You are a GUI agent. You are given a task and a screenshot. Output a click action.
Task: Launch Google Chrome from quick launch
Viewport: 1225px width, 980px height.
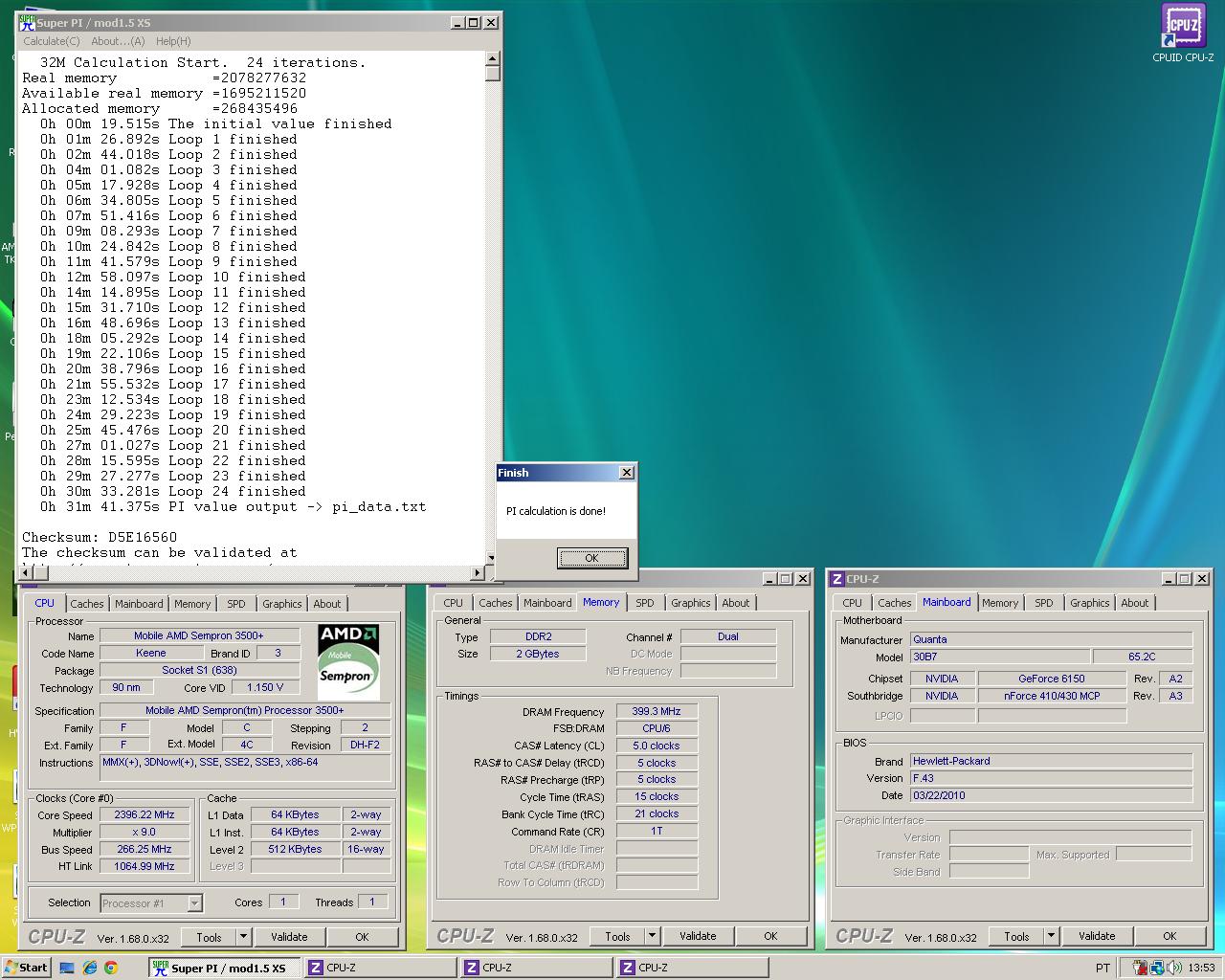click(111, 968)
